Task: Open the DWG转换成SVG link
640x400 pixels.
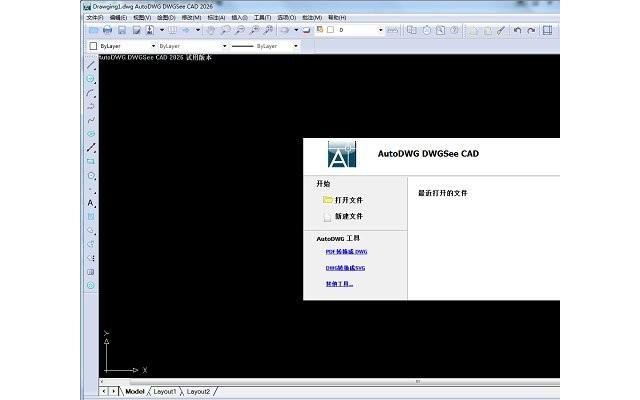Action: point(345,268)
